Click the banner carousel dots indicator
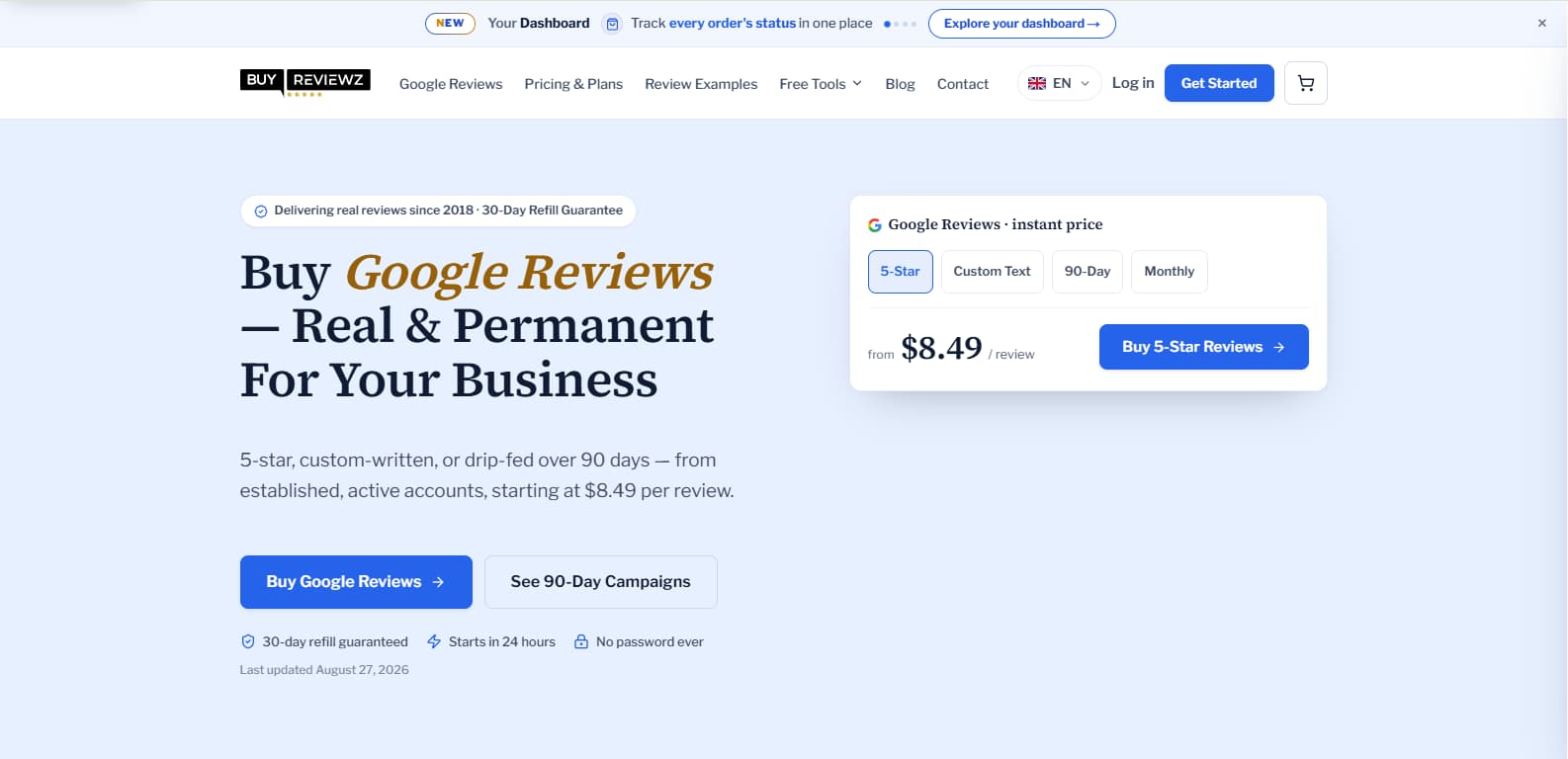 pos(900,24)
